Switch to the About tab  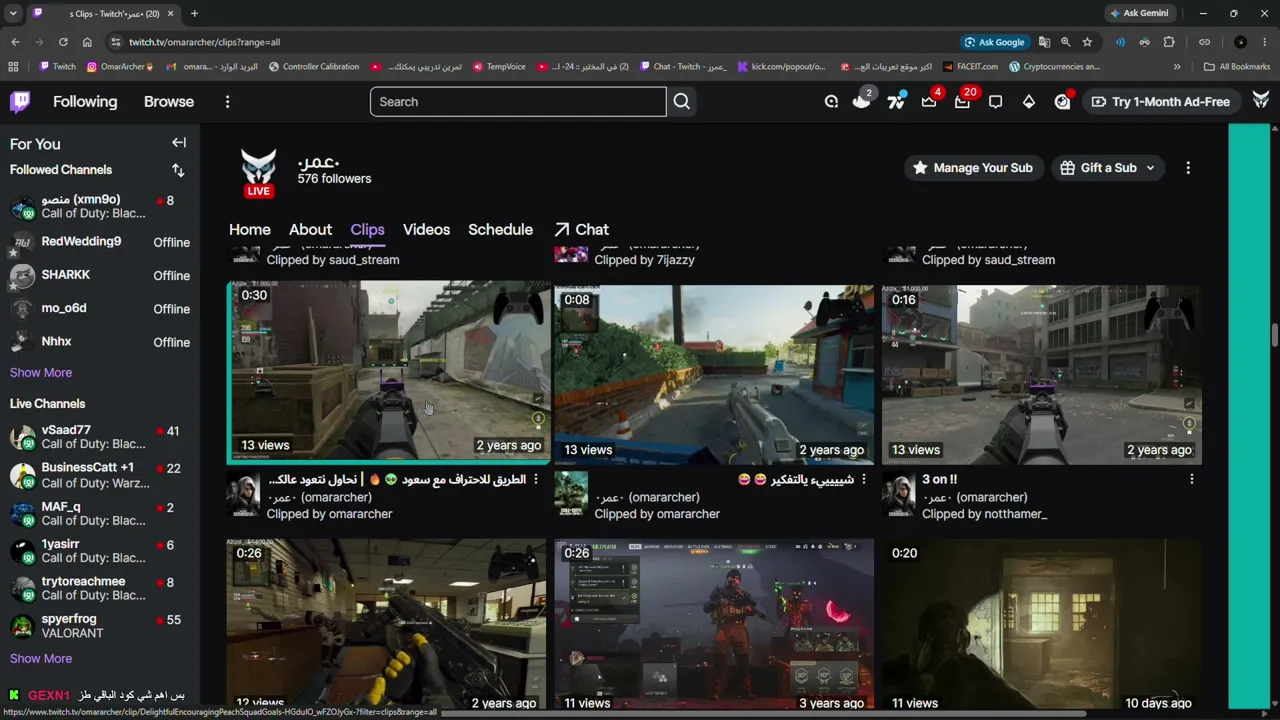[310, 229]
